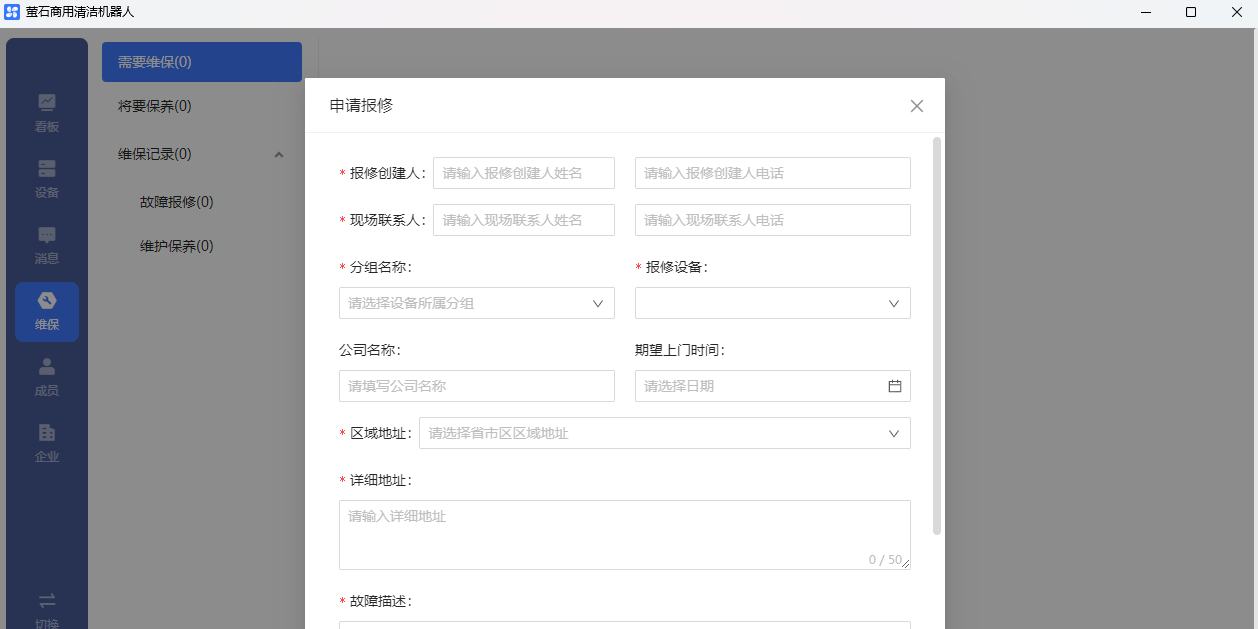The image size is (1258, 629).
Task: Click the calendar icon in 期望上门时间 field
Action: [895, 386]
